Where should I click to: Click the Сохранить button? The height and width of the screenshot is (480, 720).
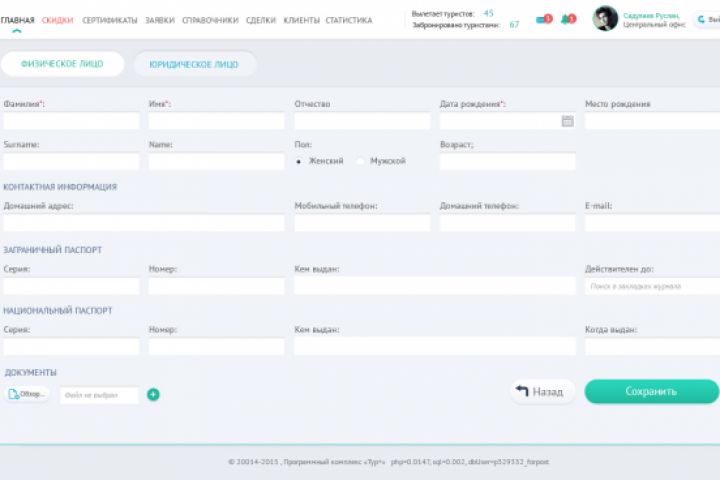651,391
